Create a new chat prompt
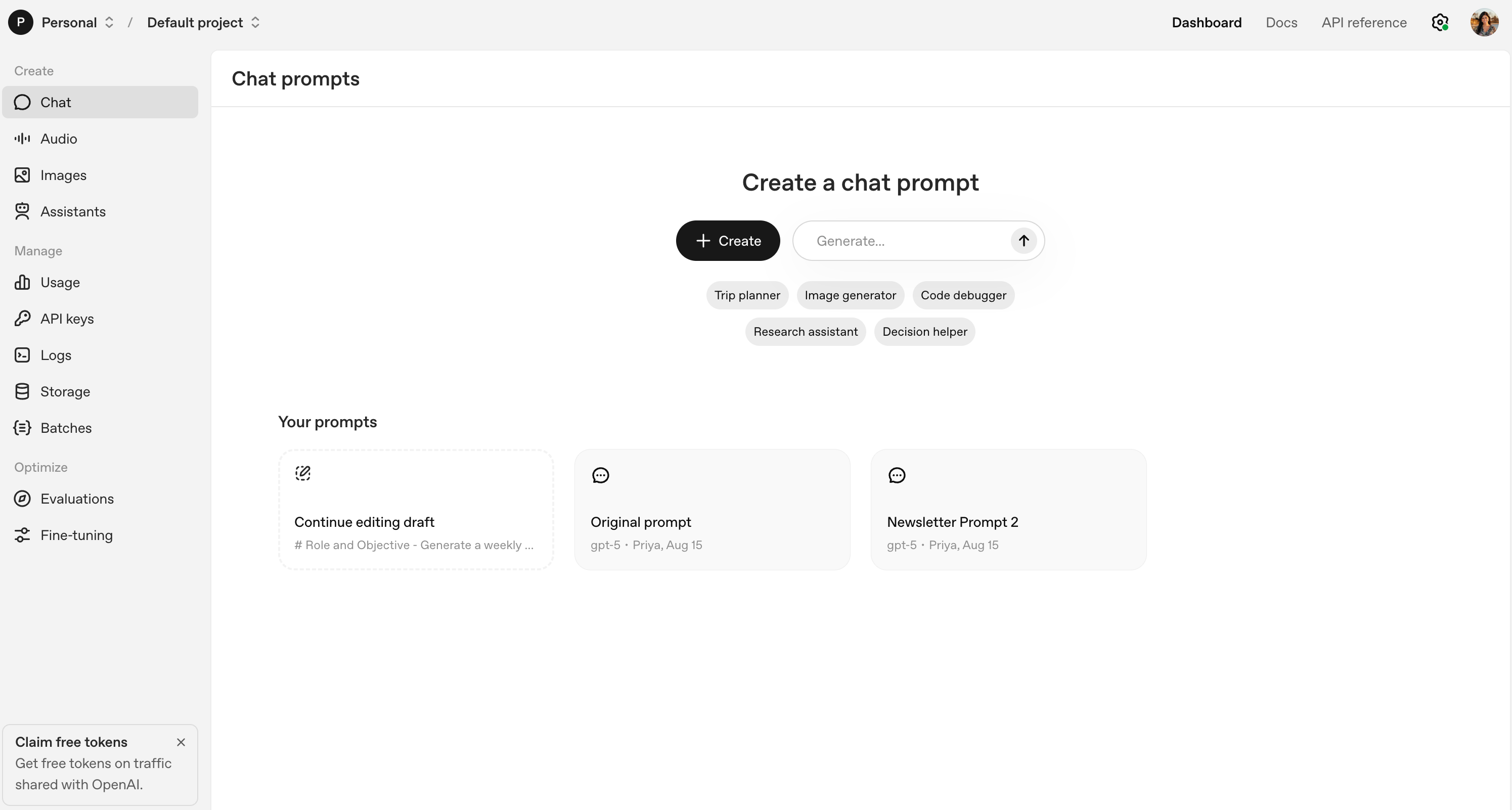This screenshot has width=1512, height=810. coord(727,241)
